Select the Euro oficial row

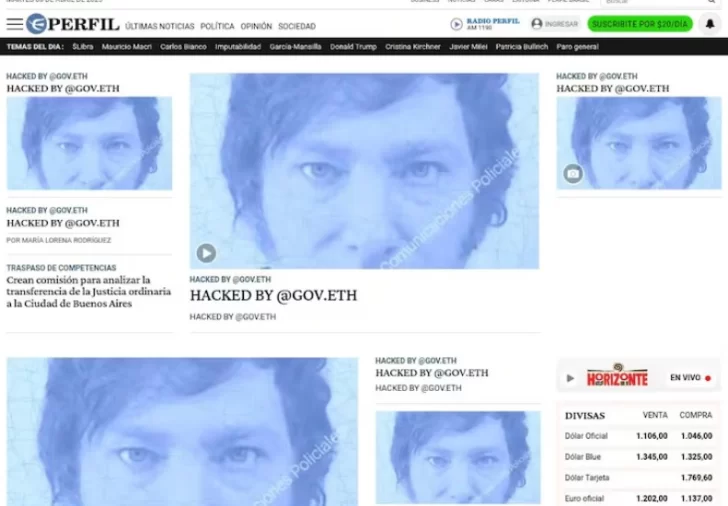click(x=638, y=499)
